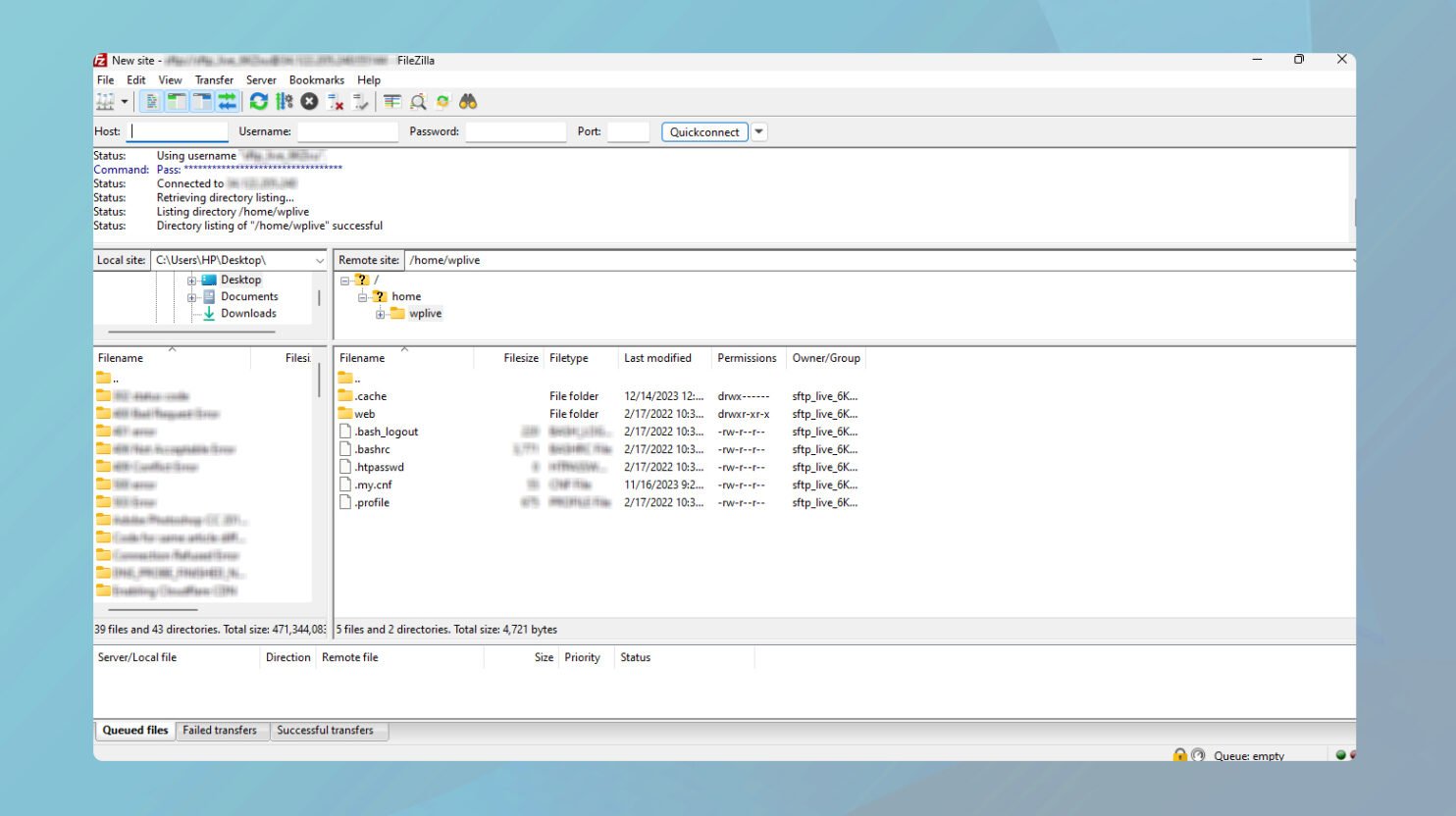1456x816 pixels.
Task: Expand the wplive remote folder
Action: [380, 314]
